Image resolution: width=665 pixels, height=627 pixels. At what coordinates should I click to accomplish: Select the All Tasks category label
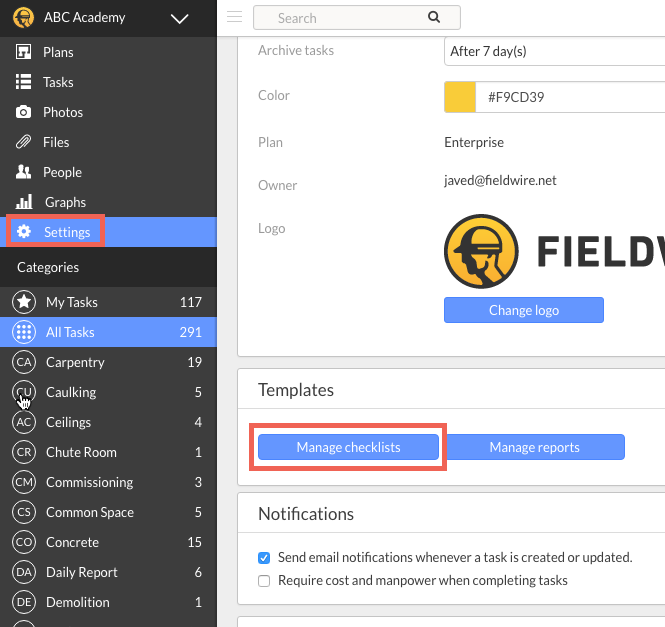[70, 332]
